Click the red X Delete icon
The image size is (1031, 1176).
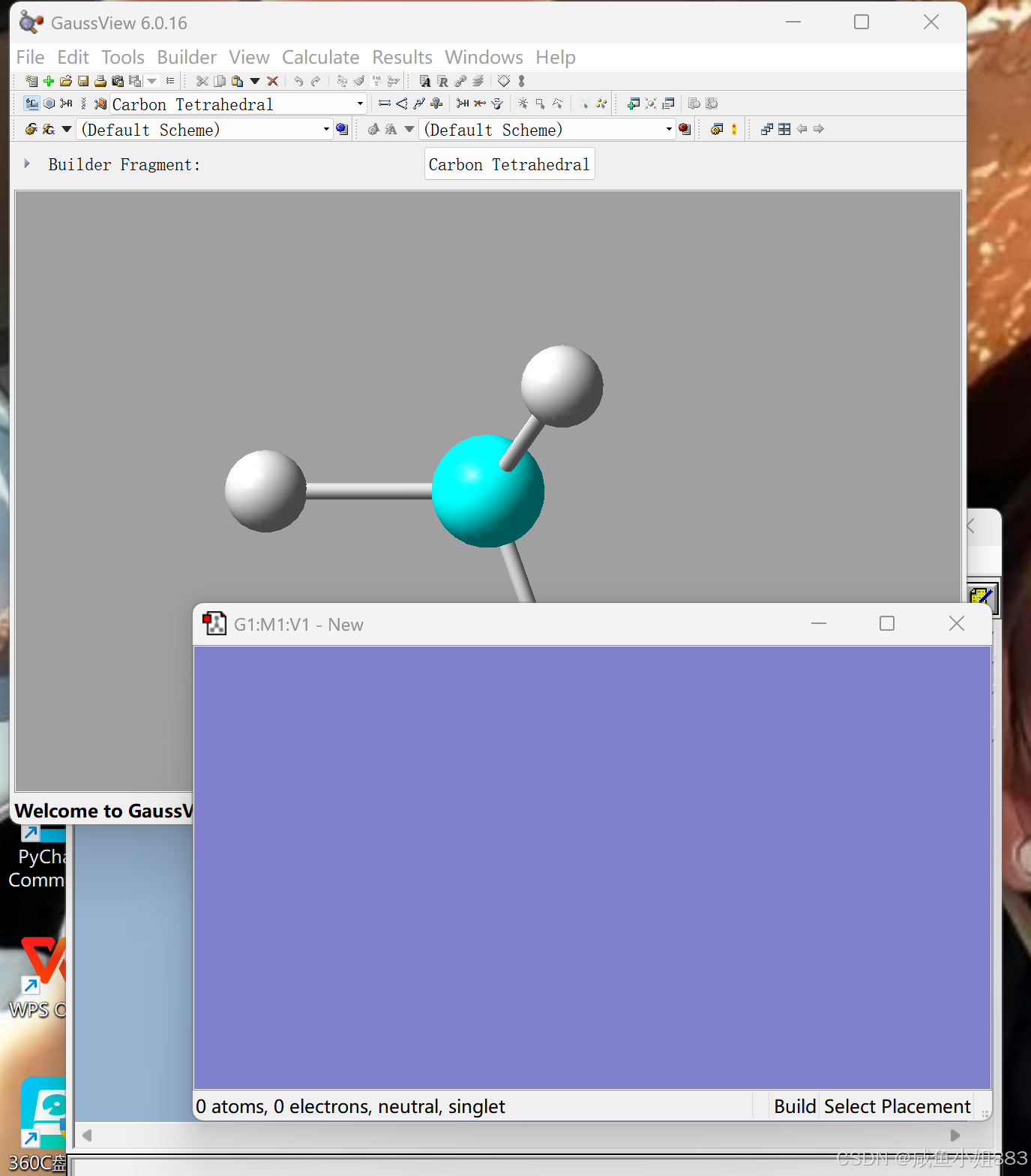point(272,81)
